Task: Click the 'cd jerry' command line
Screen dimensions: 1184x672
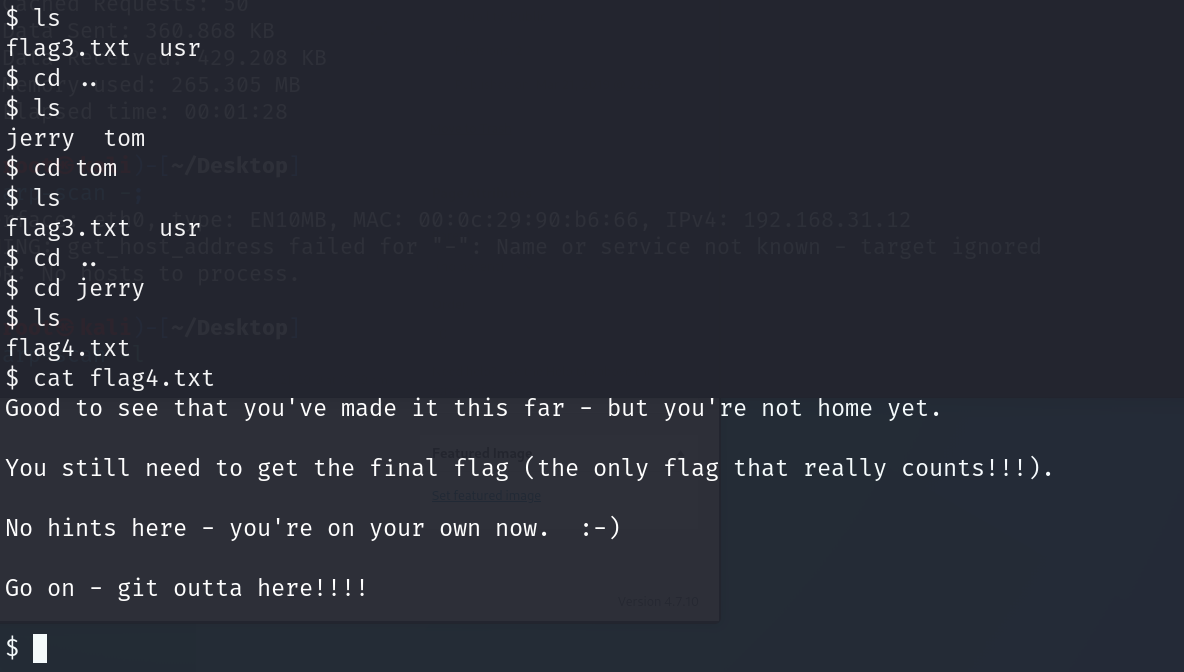Action: point(75,288)
